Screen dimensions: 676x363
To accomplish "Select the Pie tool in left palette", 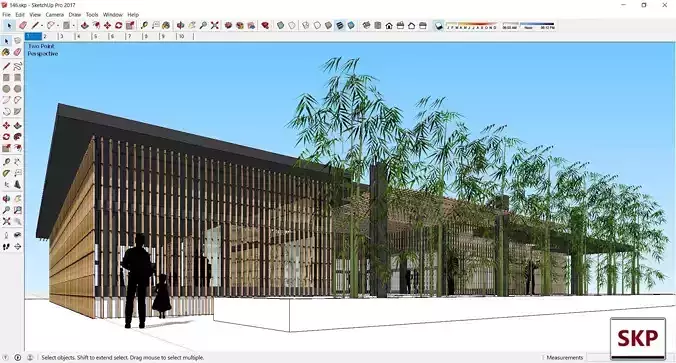I will pos(17,111).
